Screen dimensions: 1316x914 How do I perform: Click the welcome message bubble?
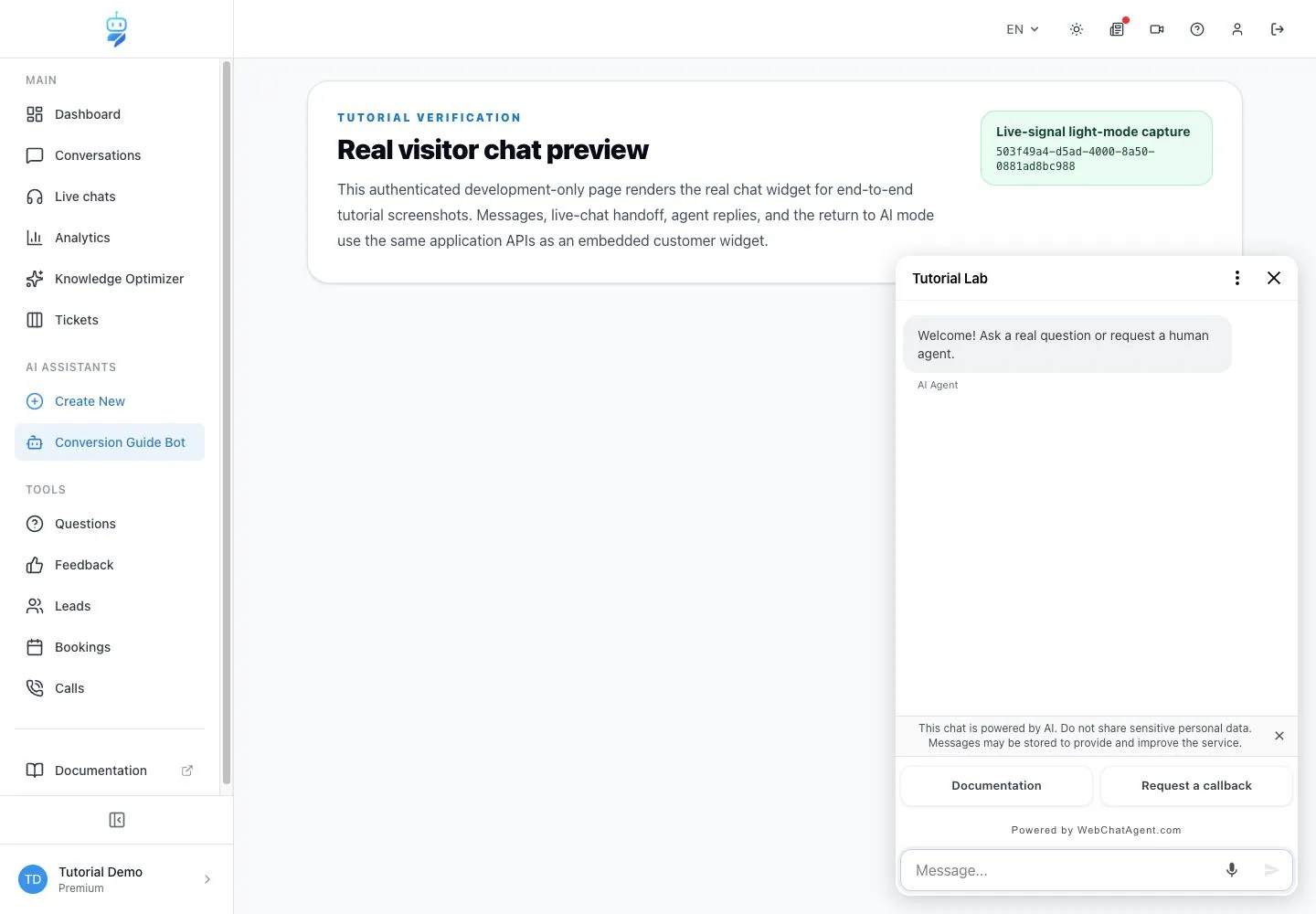1067,345
